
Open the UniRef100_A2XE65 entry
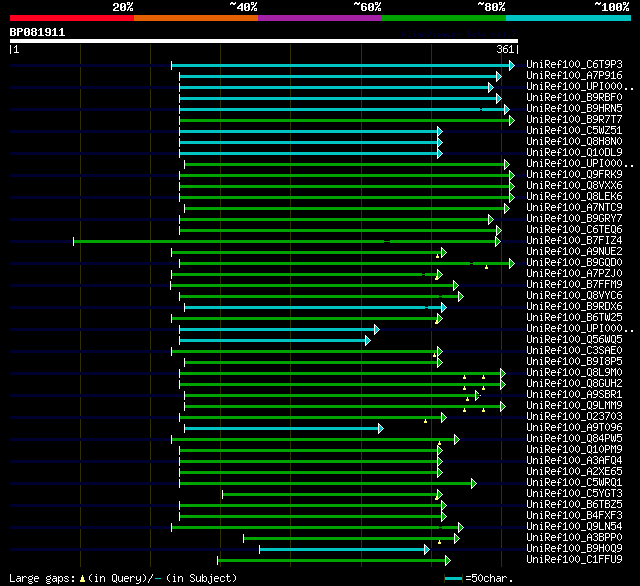pyautogui.click(x=574, y=472)
